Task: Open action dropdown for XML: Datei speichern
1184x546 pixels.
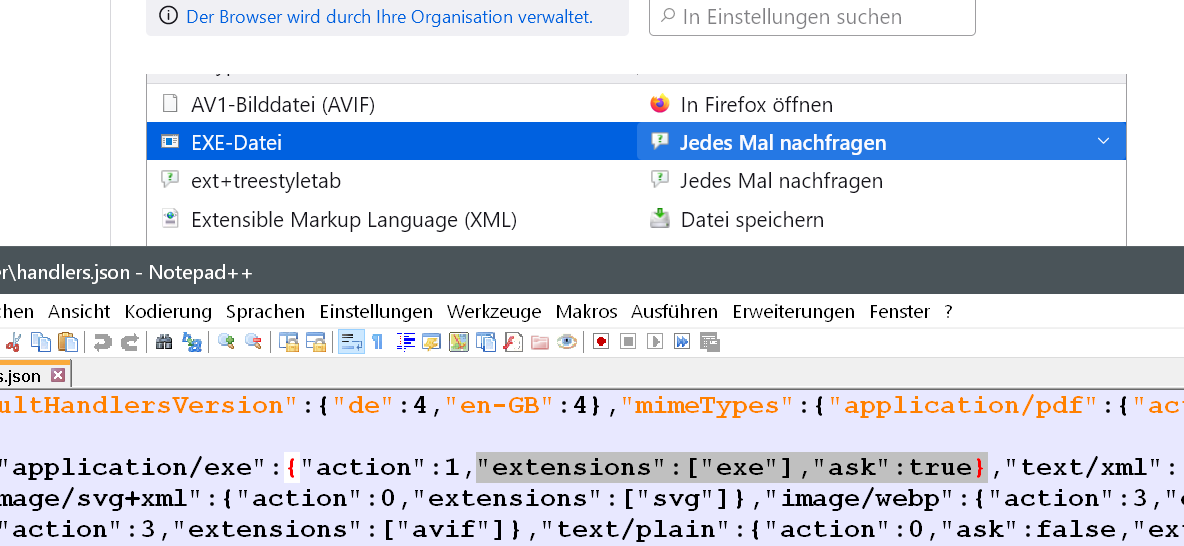Action: point(880,219)
